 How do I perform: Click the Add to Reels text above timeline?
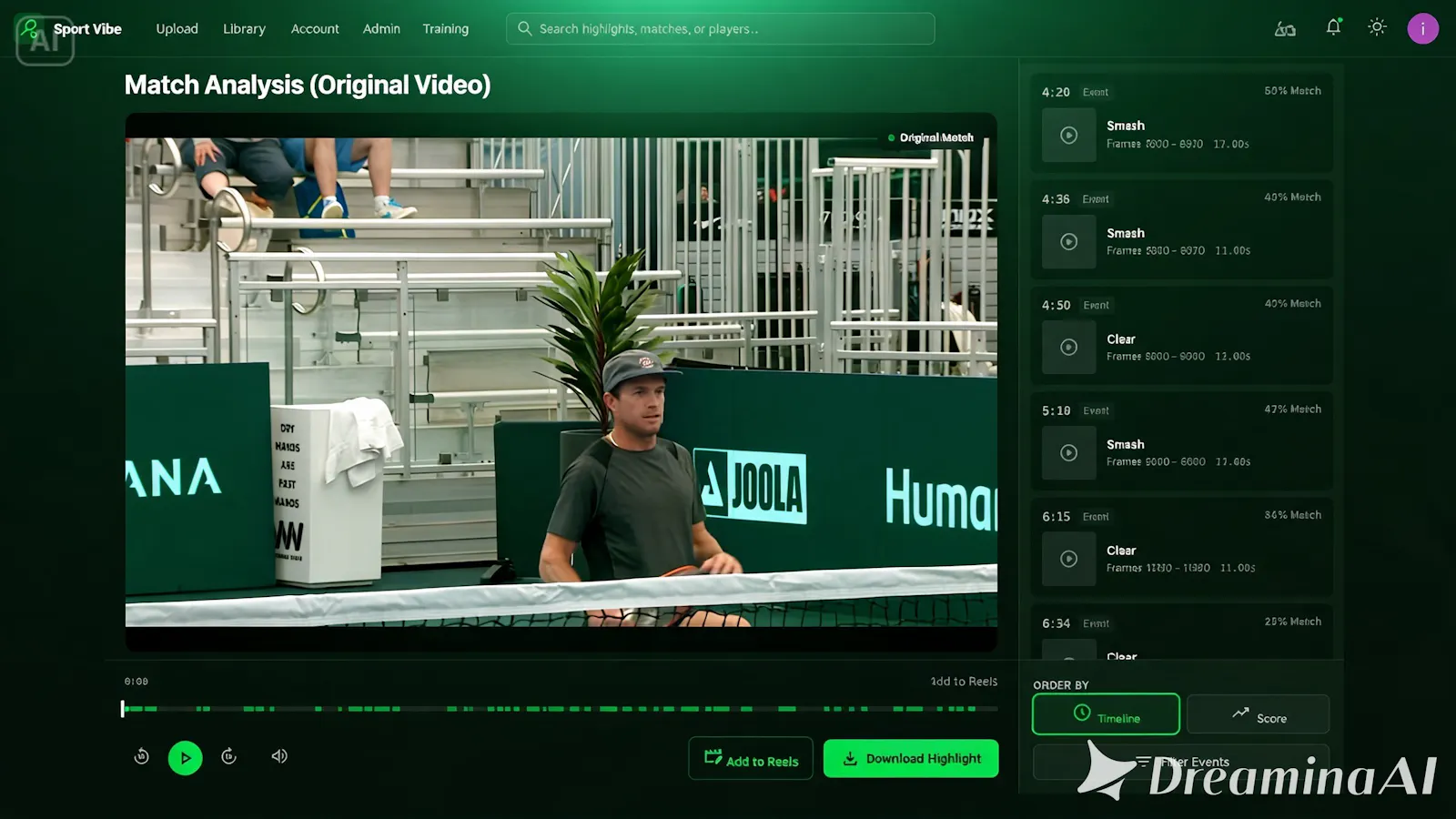coord(964,681)
